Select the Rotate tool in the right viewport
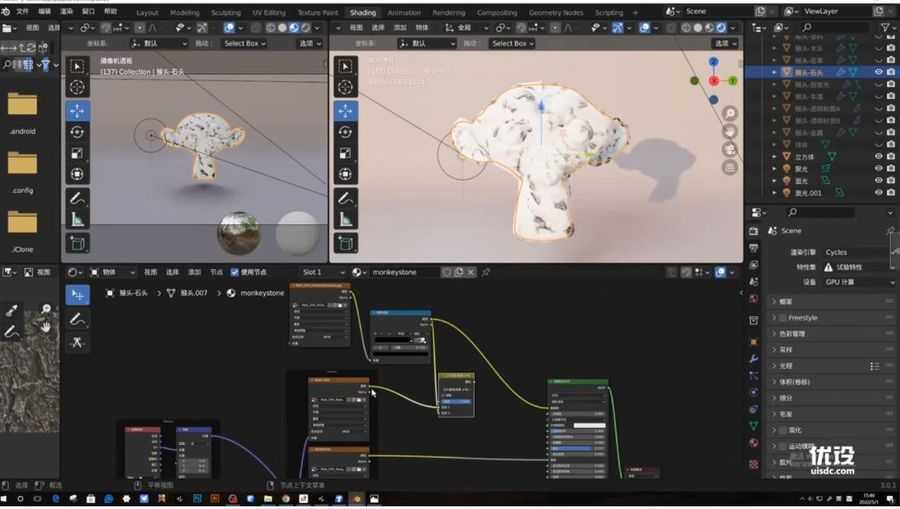 [345, 132]
